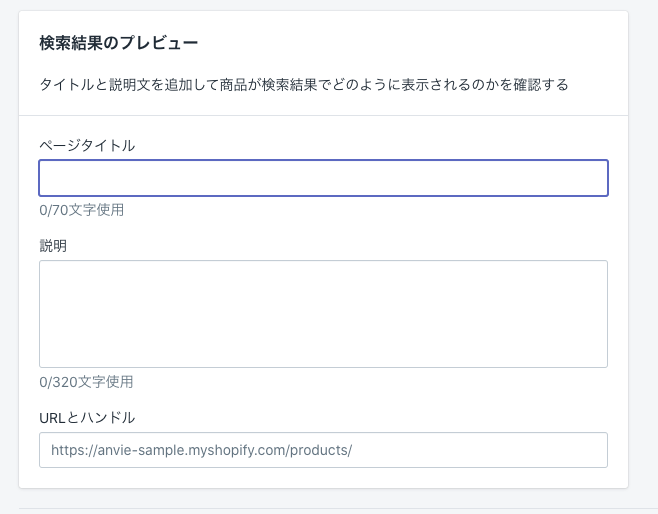Click the https:// scheme in the URL field
This screenshot has width=658, height=514.
[x=70, y=450]
